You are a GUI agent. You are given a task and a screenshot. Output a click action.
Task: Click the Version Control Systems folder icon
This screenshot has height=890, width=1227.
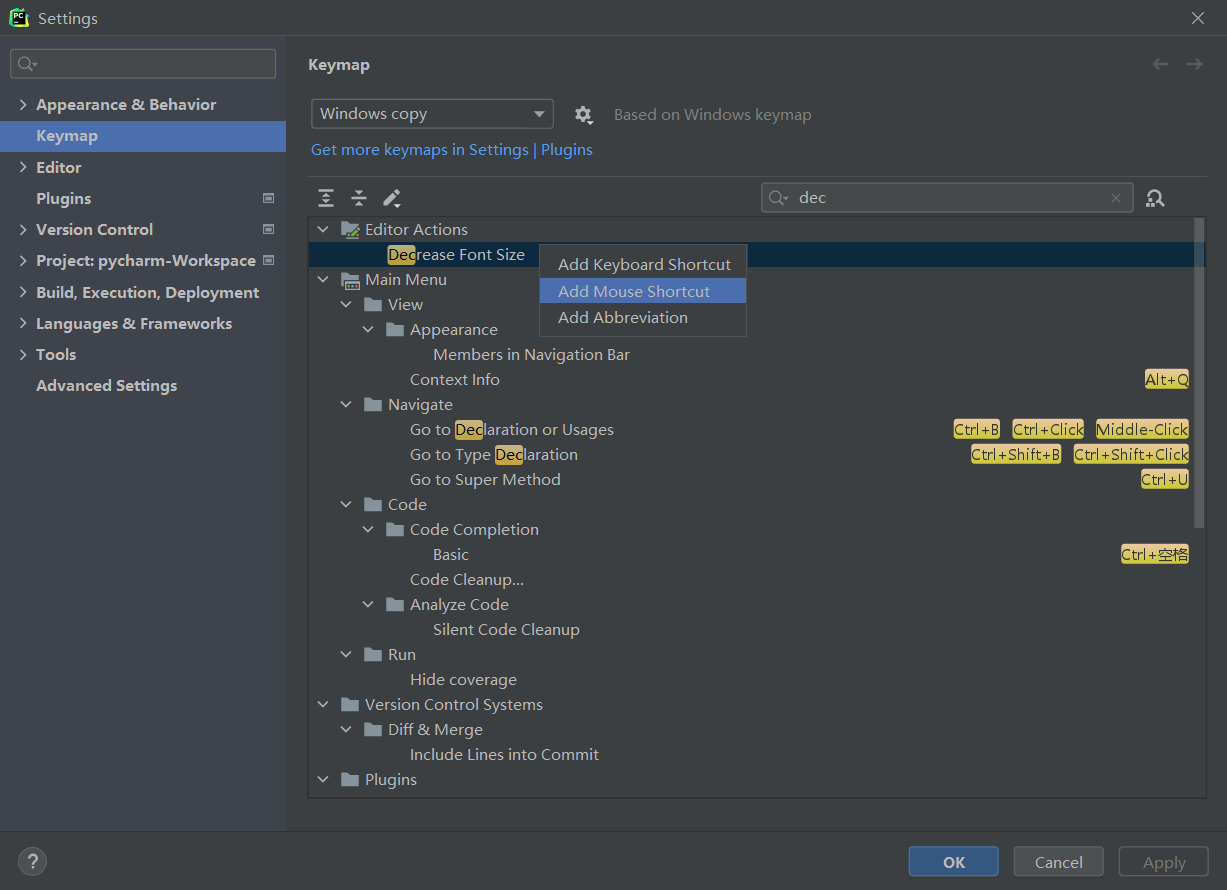350,705
